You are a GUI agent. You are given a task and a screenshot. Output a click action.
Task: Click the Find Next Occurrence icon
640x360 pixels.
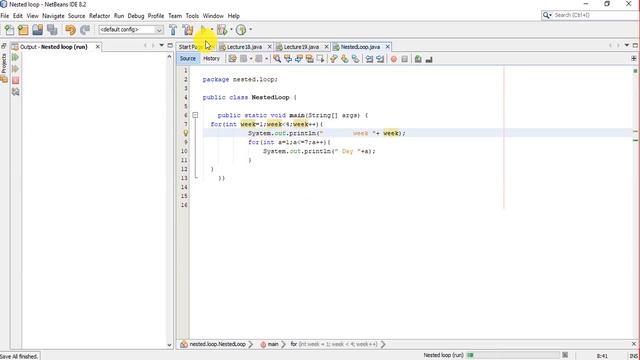click(299, 59)
